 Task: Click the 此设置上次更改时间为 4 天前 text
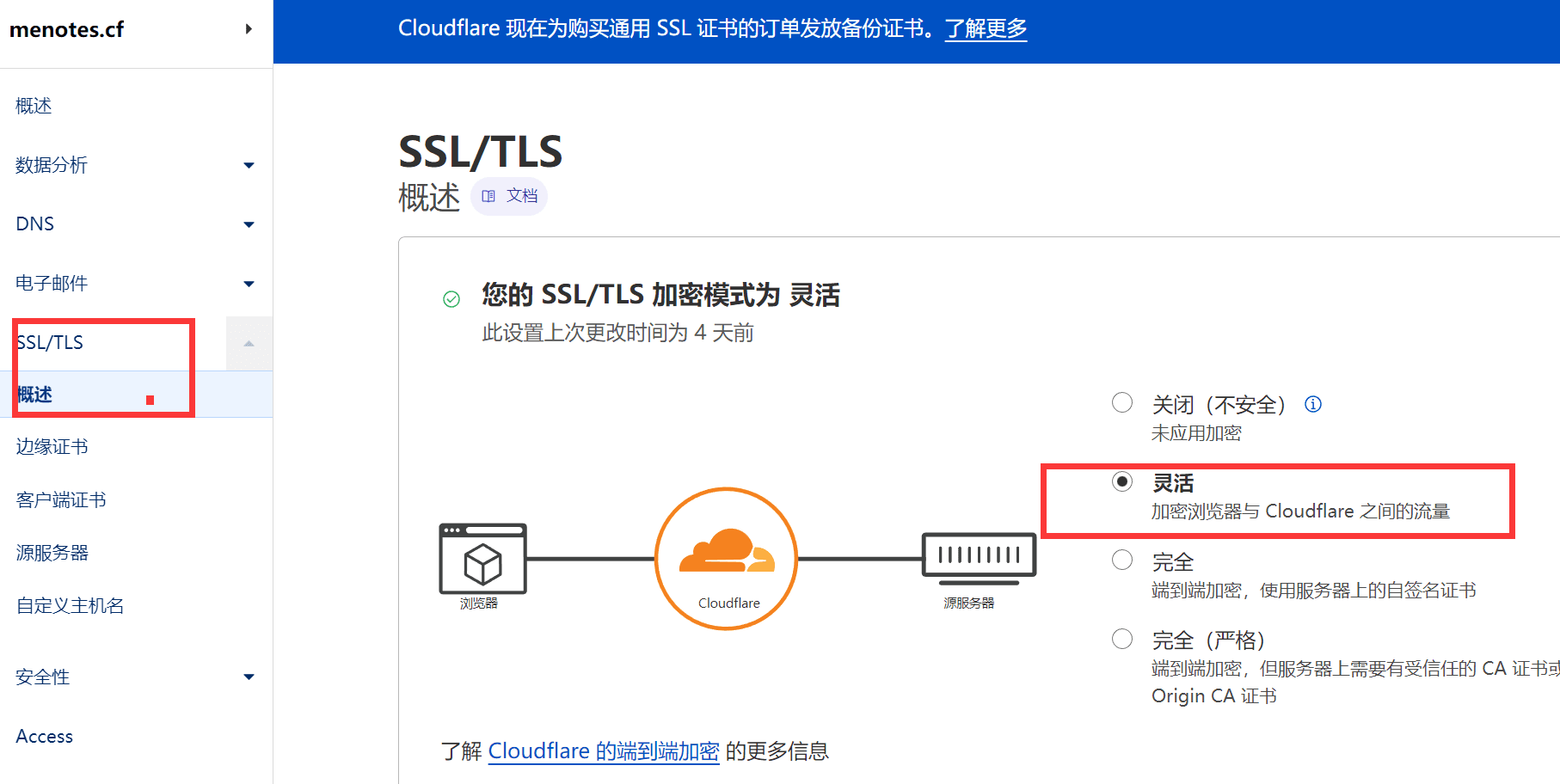pos(617,333)
